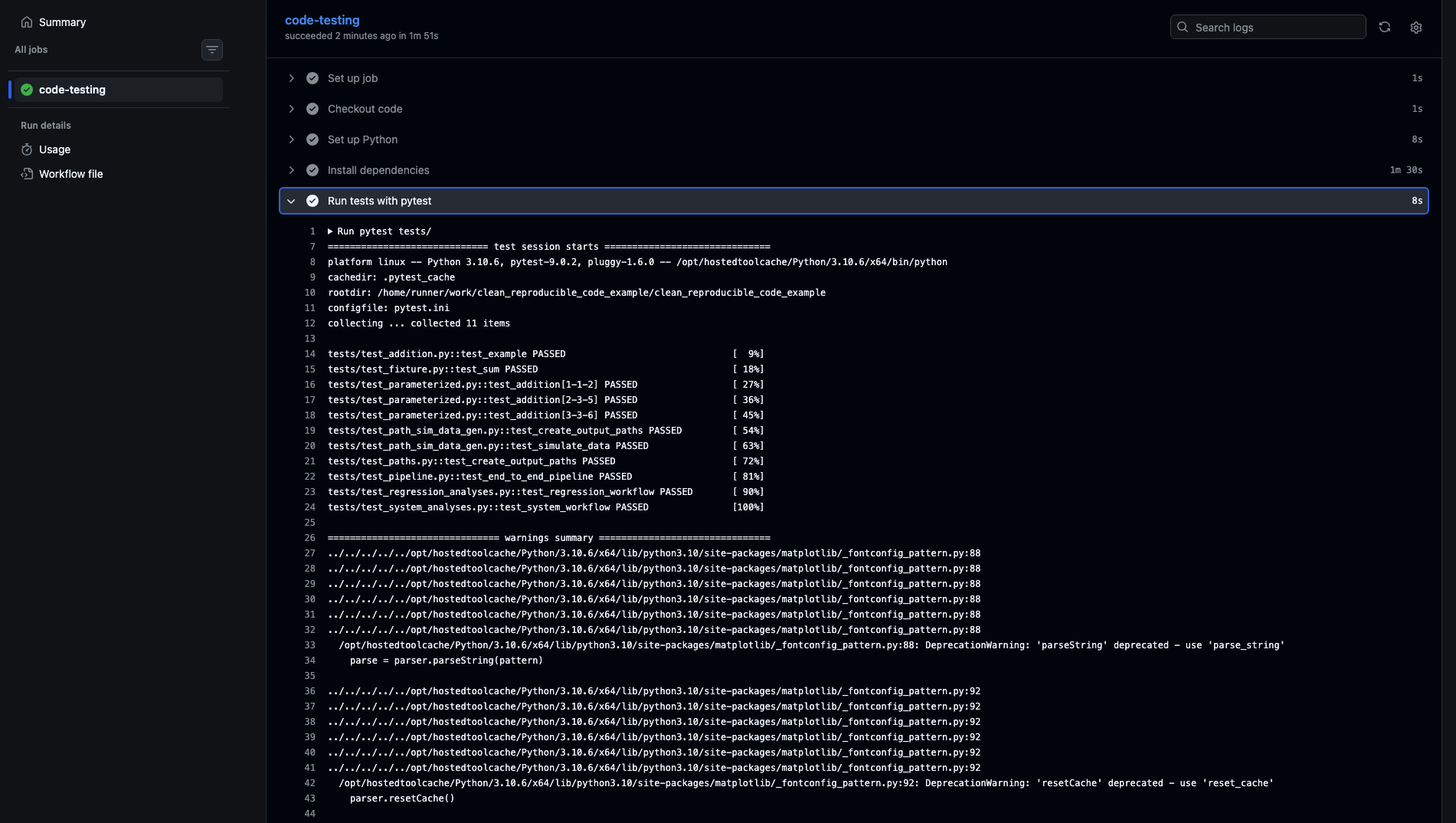This screenshot has height=823, width=1456.
Task: Click the 'succeeded 2 minutes ago' status text
Action: click(362, 36)
